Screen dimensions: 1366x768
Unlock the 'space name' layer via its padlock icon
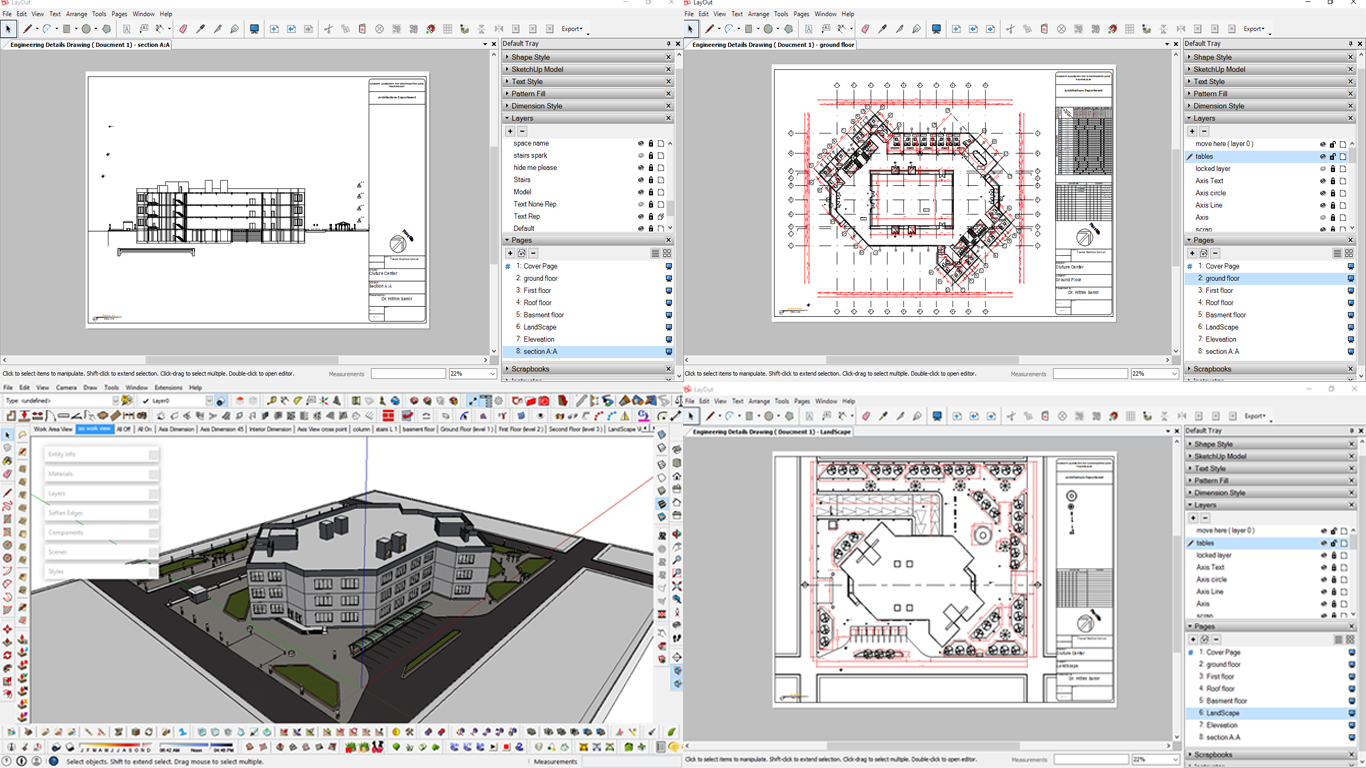pyautogui.click(x=651, y=144)
